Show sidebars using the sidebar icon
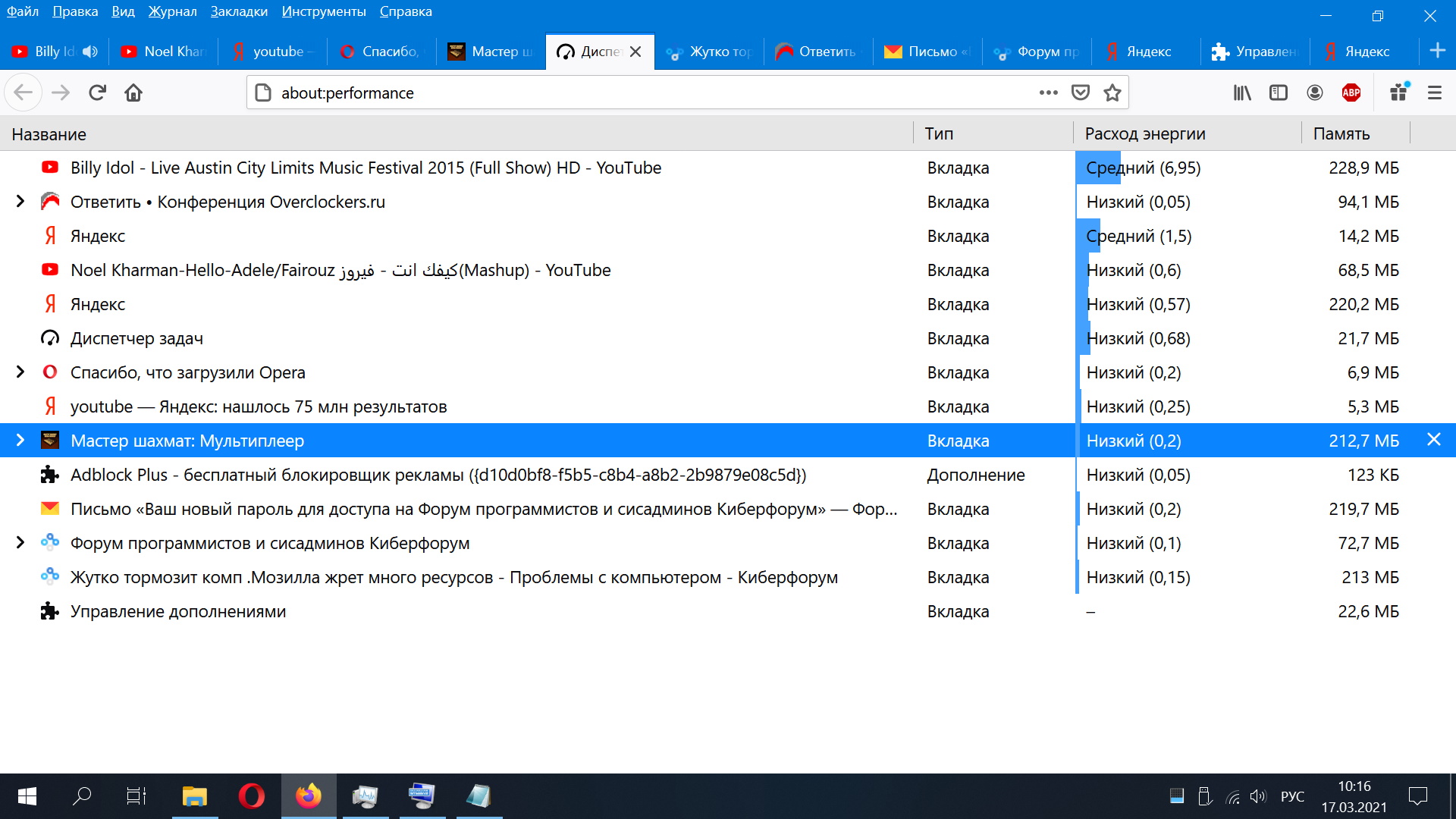The width and height of the screenshot is (1456, 819). coord(1278,93)
